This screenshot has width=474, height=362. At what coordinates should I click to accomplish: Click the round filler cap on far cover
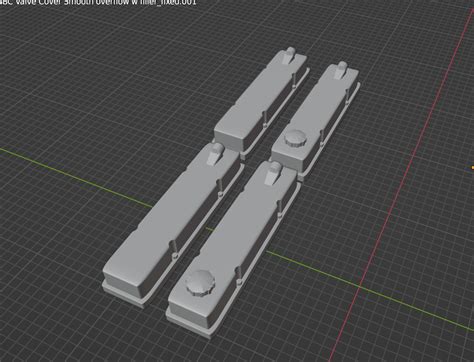pos(295,138)
